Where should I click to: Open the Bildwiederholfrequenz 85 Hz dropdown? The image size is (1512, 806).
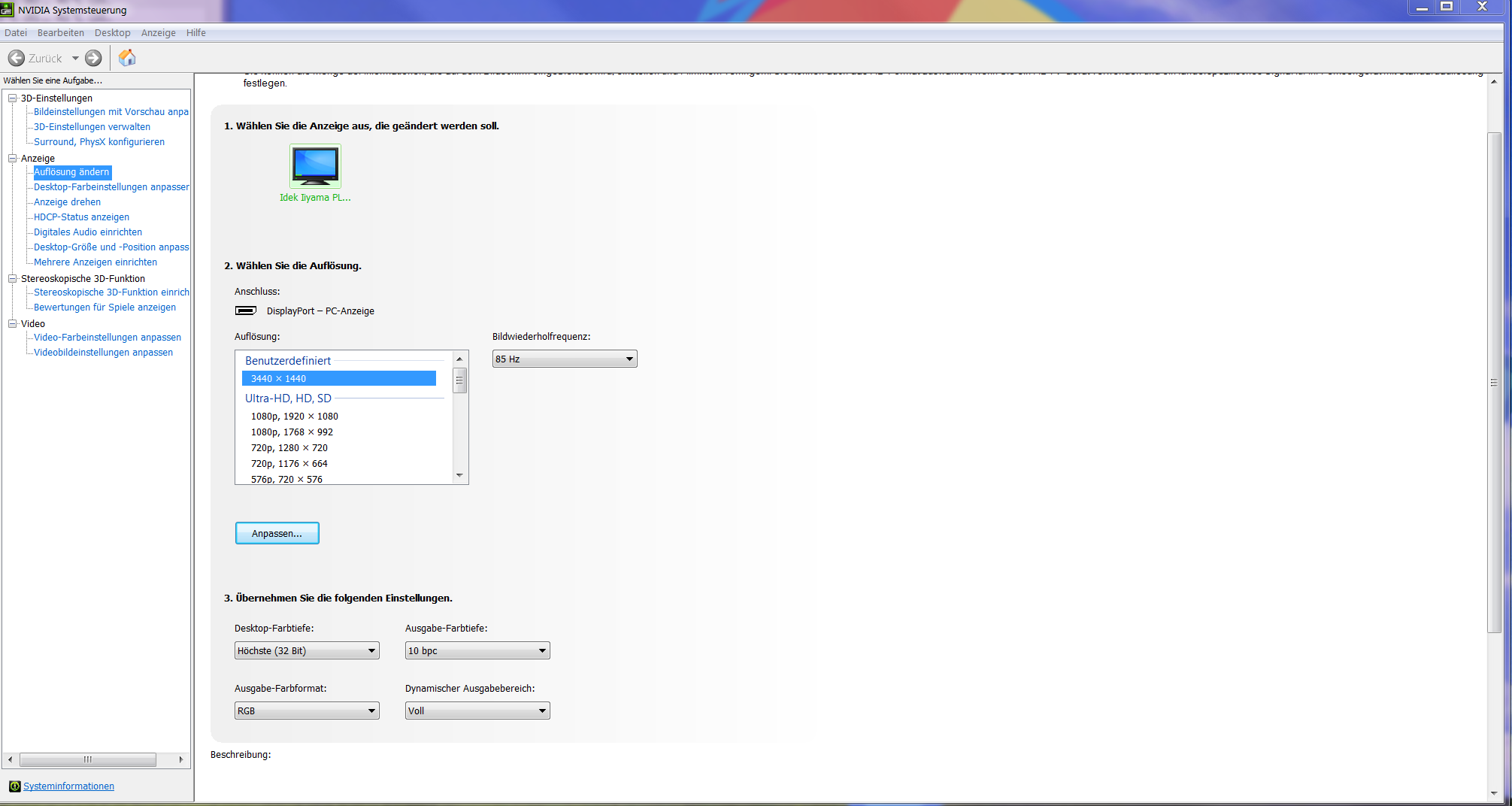[x=565, y=359]
